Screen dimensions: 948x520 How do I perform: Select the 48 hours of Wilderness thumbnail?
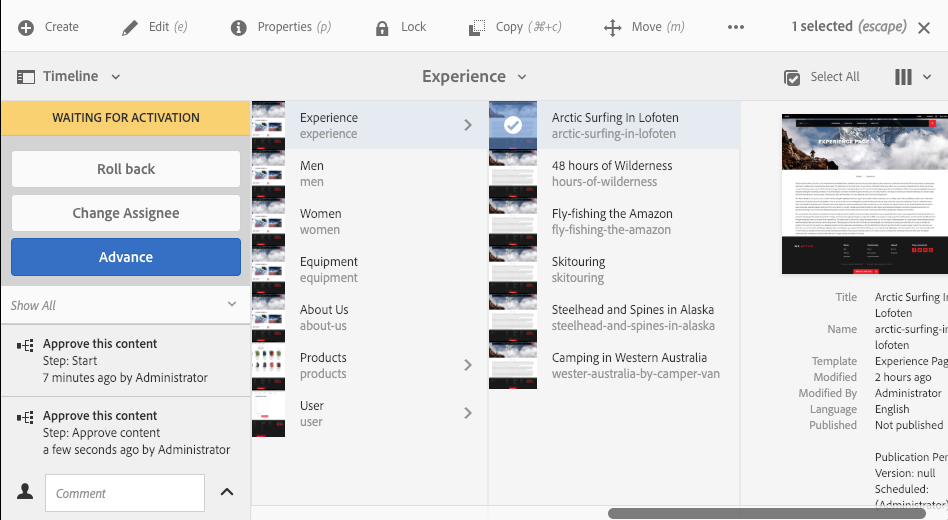click(x=513, y=173)
